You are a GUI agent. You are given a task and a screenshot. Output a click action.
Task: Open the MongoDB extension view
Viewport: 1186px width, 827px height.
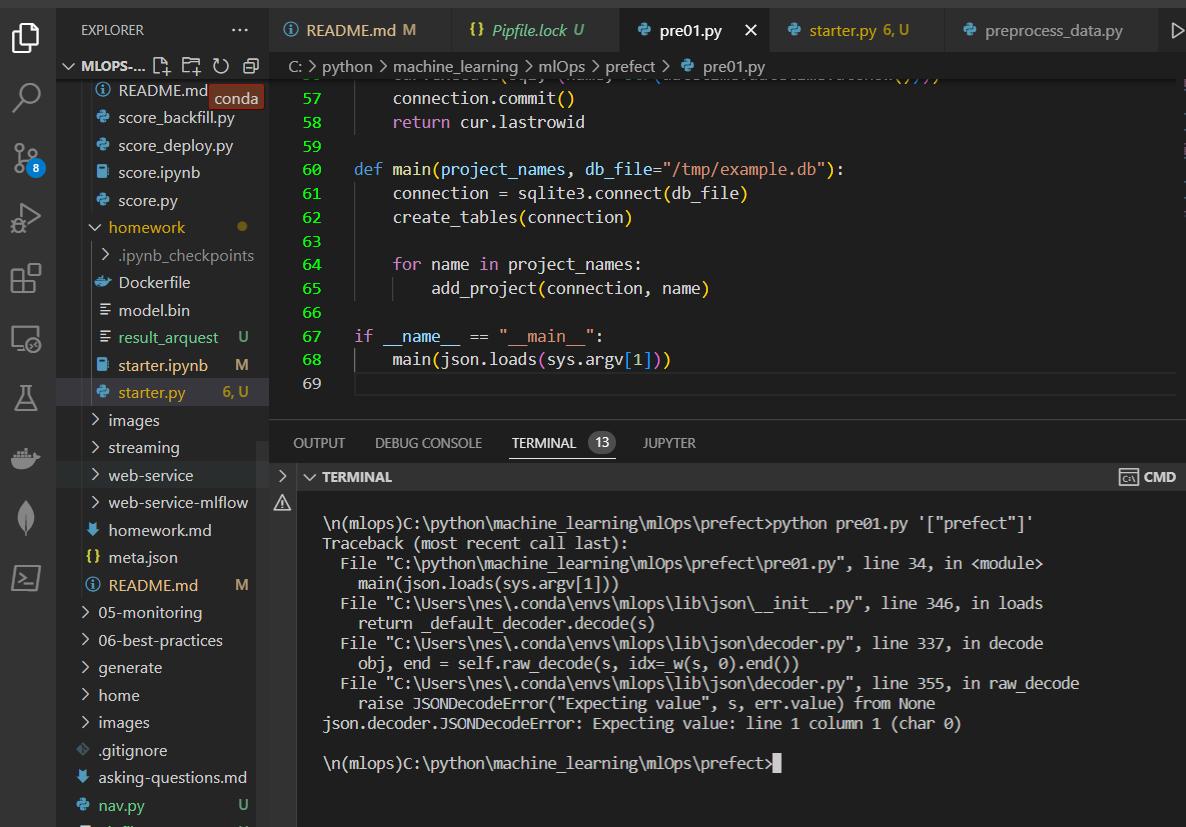[x=26, y=518]
